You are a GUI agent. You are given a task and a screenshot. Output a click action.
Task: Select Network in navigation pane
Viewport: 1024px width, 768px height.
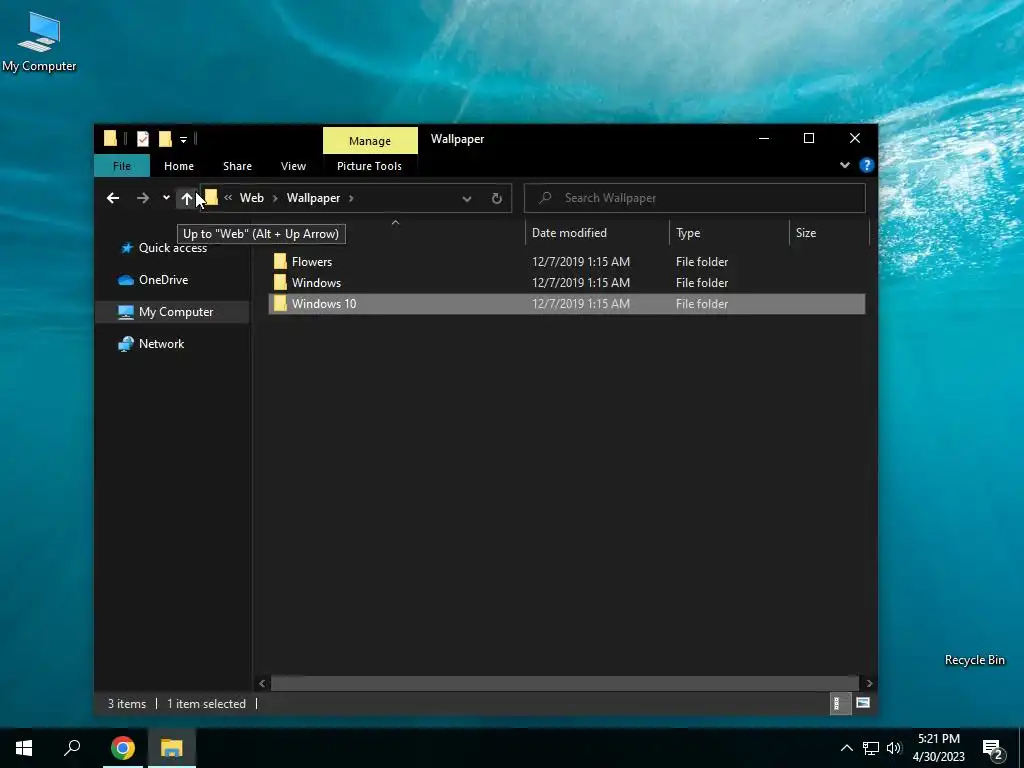coord(161,344)
